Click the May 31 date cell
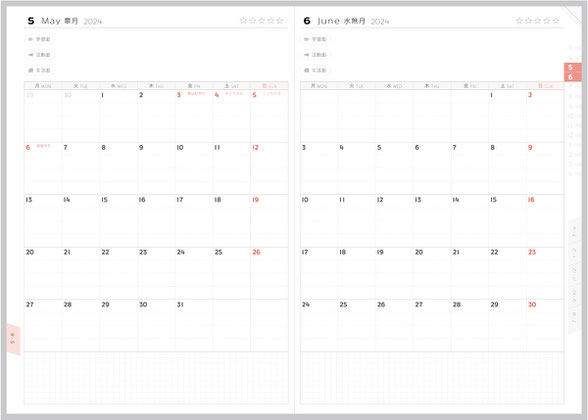Image resolution: width=588 pixels, height=420 pixels. click(194, 325)
